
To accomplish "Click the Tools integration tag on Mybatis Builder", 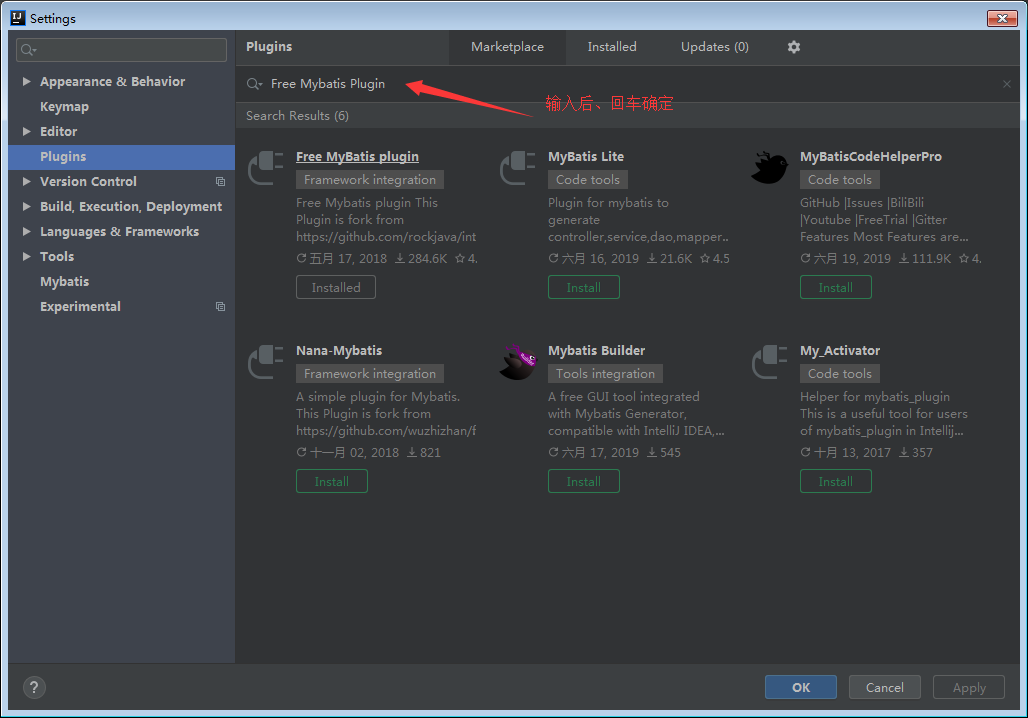I will coord(605,374).
